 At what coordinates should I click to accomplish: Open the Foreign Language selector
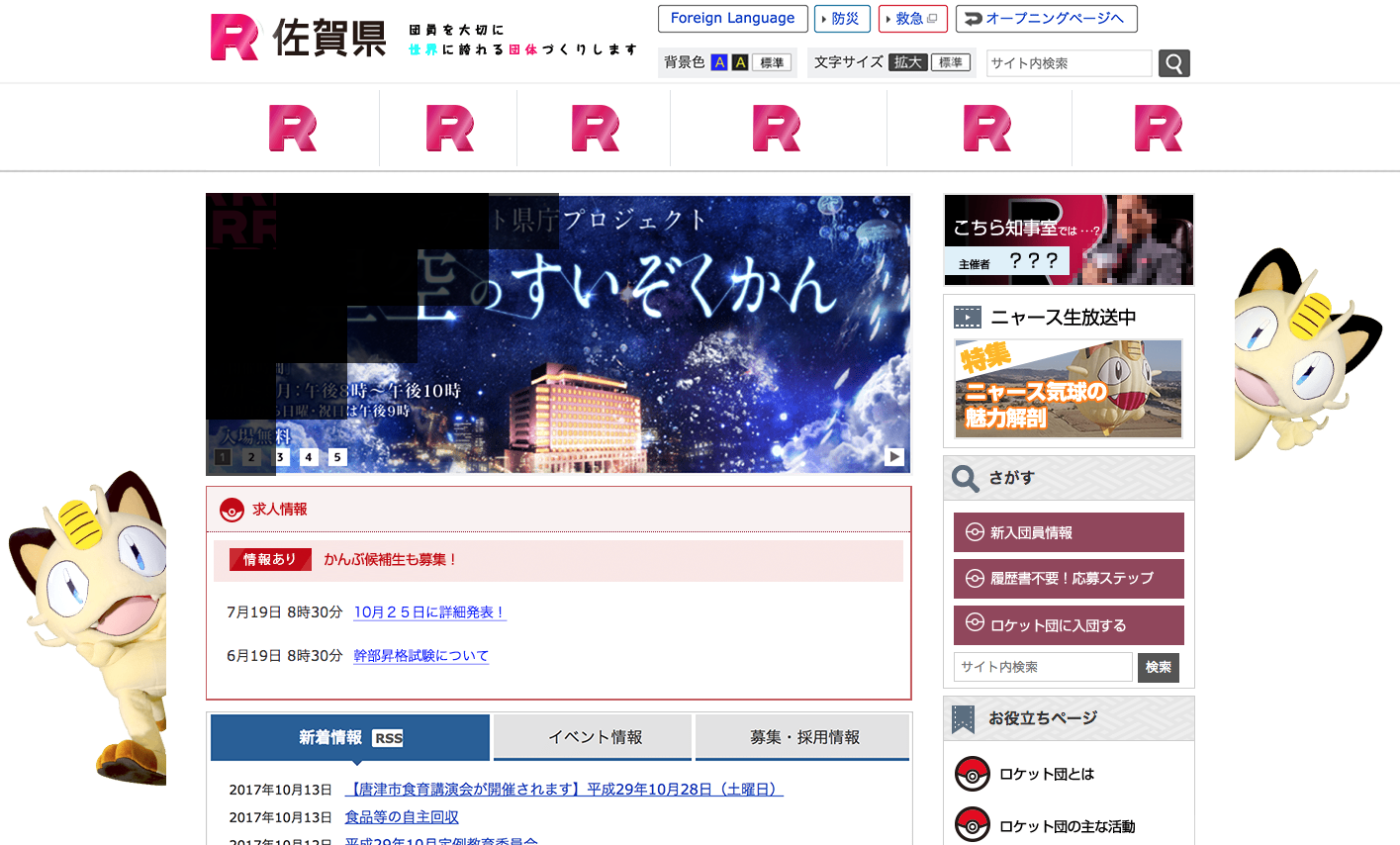click(732, 19)
